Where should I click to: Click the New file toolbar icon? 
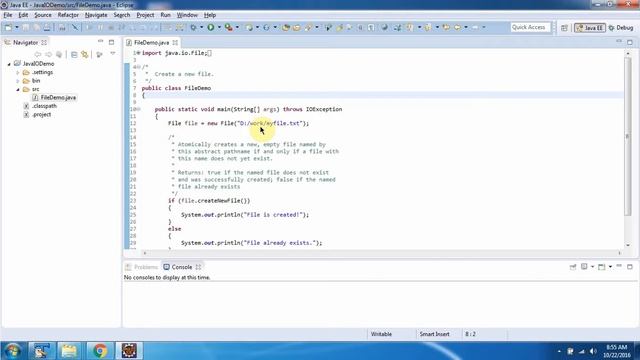click(8, 27)
